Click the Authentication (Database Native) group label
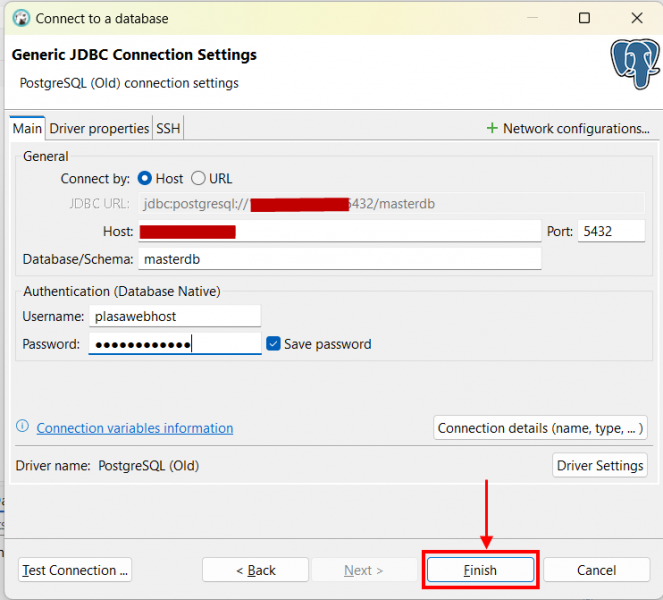Viewport: 663px width, 600px height. [x=122, y=291]
